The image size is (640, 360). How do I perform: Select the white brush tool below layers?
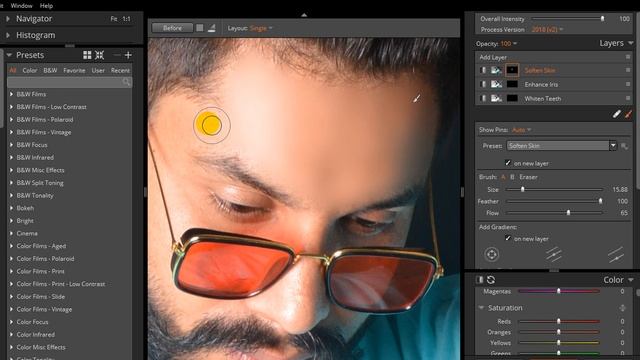[616, 114]
